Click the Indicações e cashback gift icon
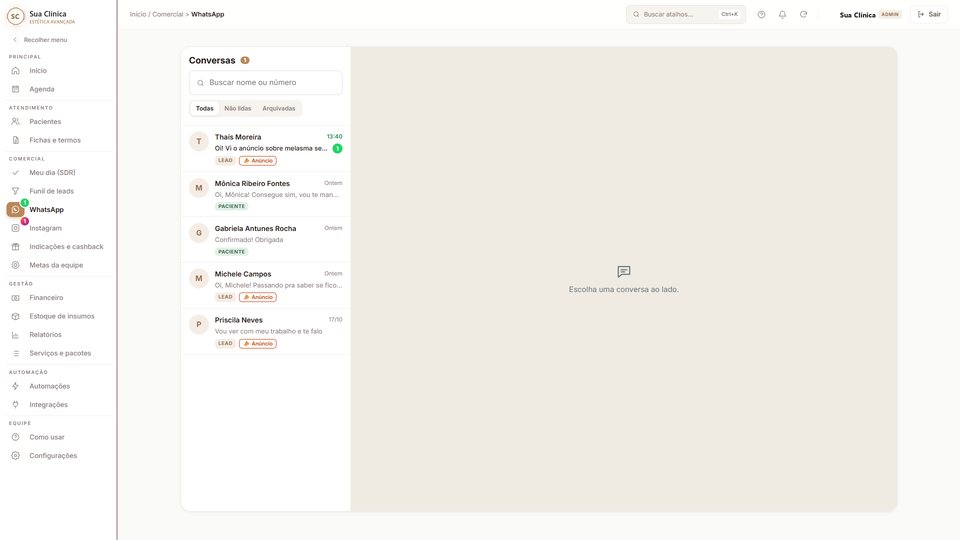Viewport: 960px width, 540px height. (15, 246)
